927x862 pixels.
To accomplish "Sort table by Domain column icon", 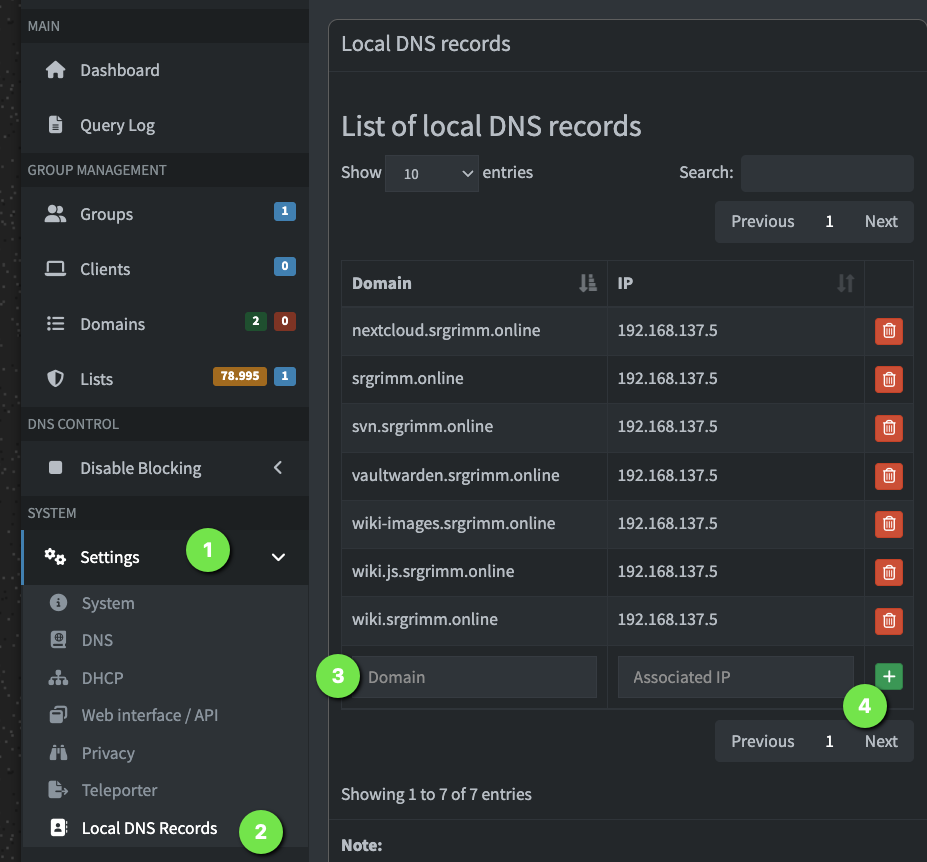I will coord(588,283).
